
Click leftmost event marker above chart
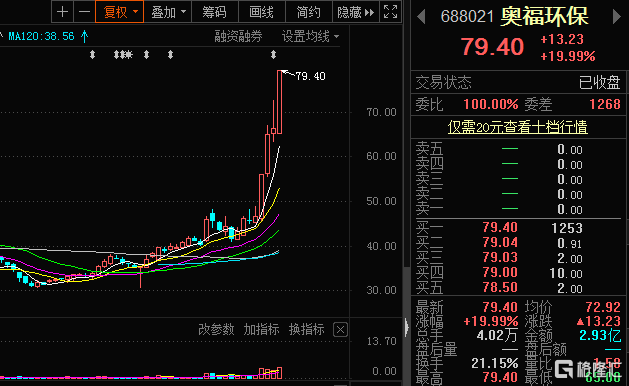point(92,55)
